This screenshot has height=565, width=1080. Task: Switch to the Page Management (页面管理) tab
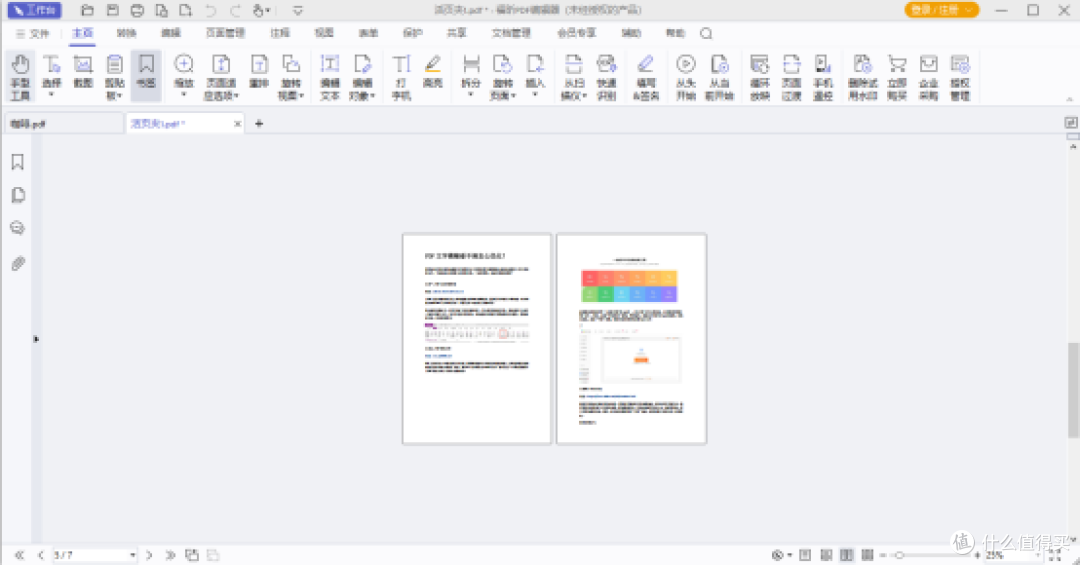pyautogui.click(x=225, y=33)
